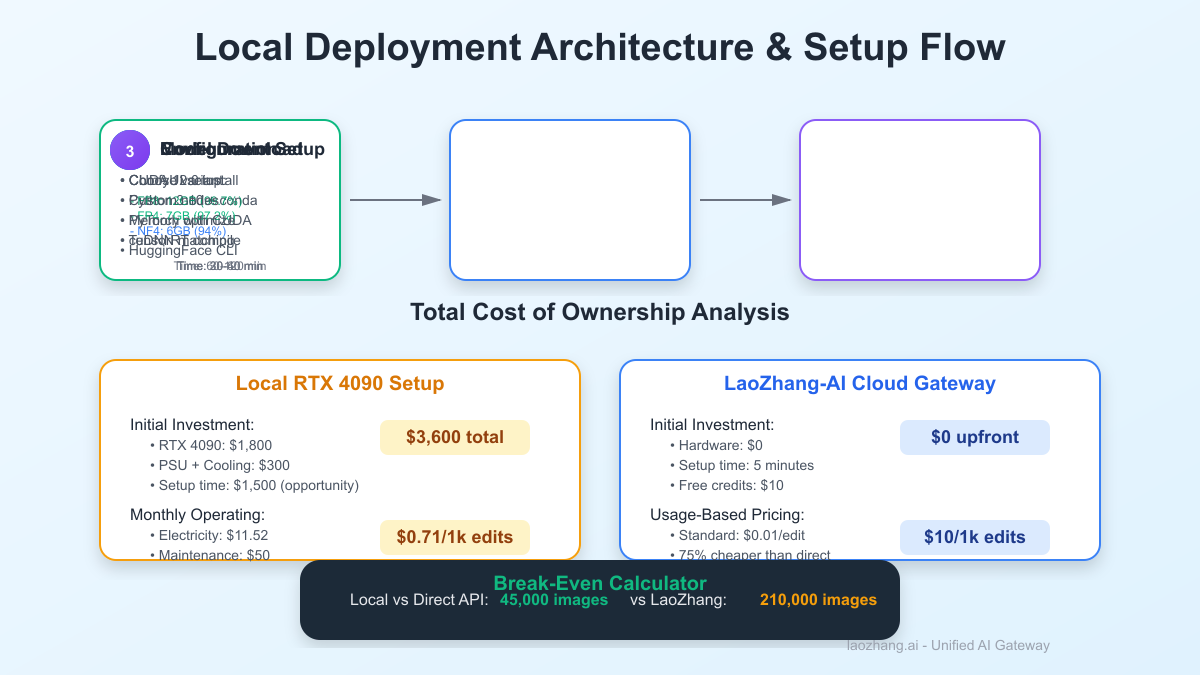The image size is (1200, 675).
Task: Open the Total Cost of Ownership Analysis section
Action: click(x=599, y=312)
